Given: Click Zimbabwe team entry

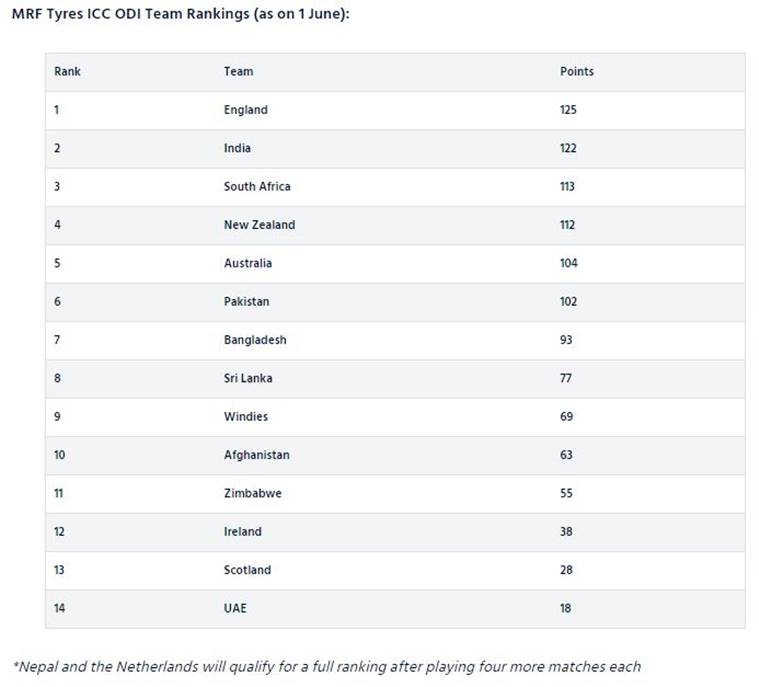Looking at the screenshot, I should (253, 493).
